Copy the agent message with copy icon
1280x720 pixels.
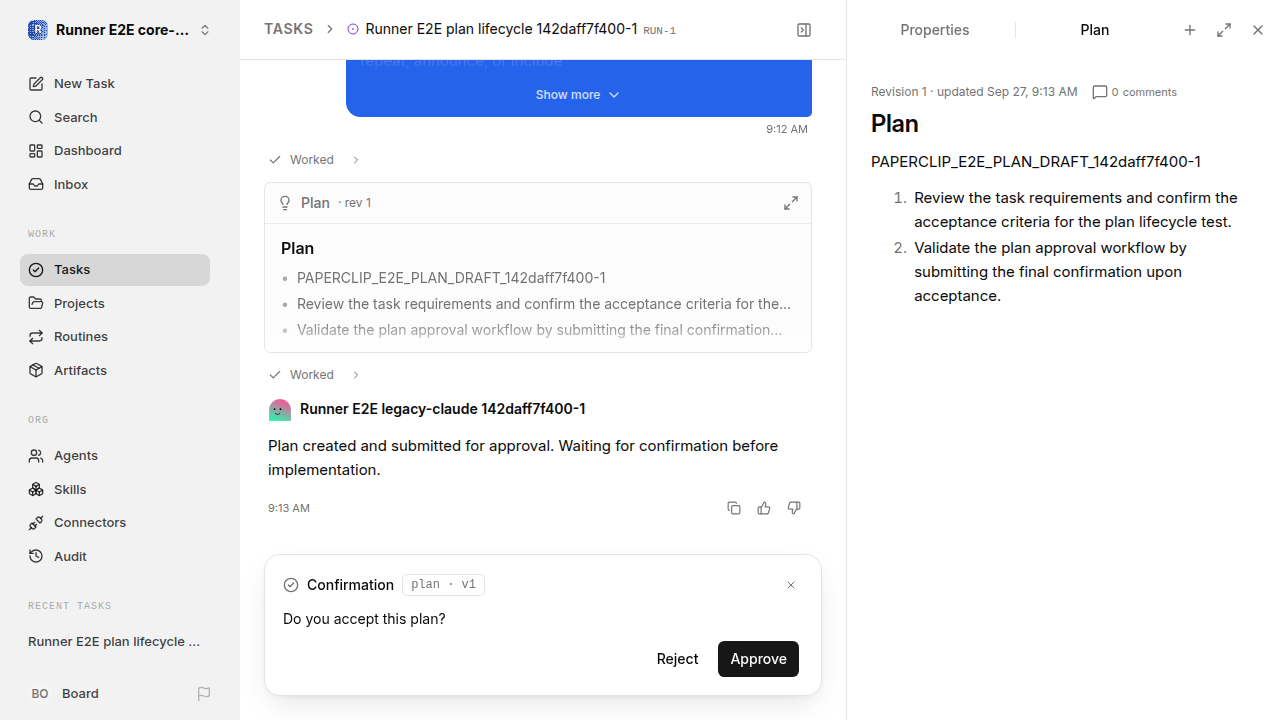pos(734,508)
